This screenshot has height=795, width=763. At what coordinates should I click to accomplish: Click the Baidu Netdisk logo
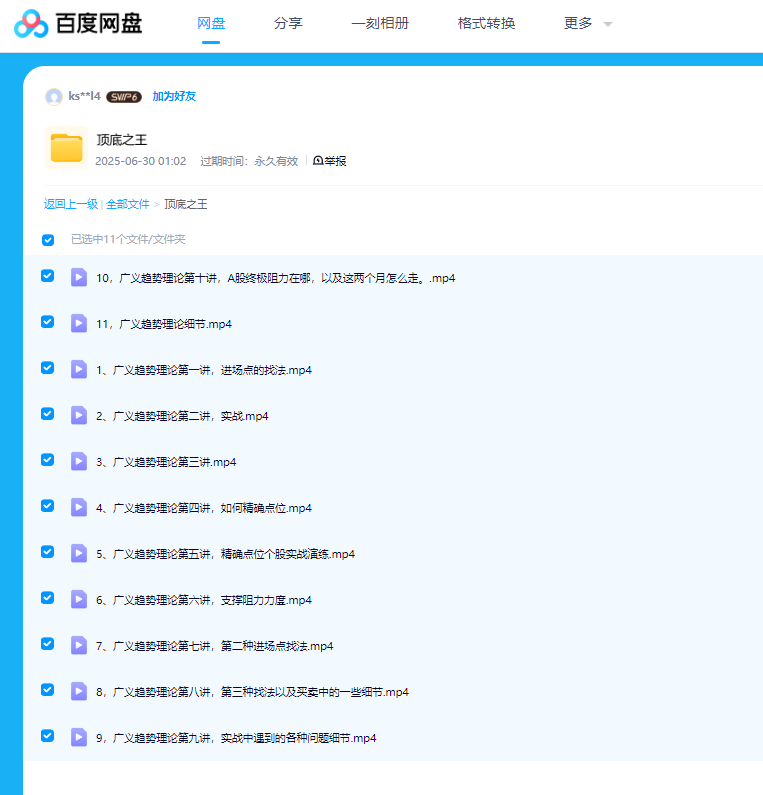pyautogui.click(x=78, y=24)
